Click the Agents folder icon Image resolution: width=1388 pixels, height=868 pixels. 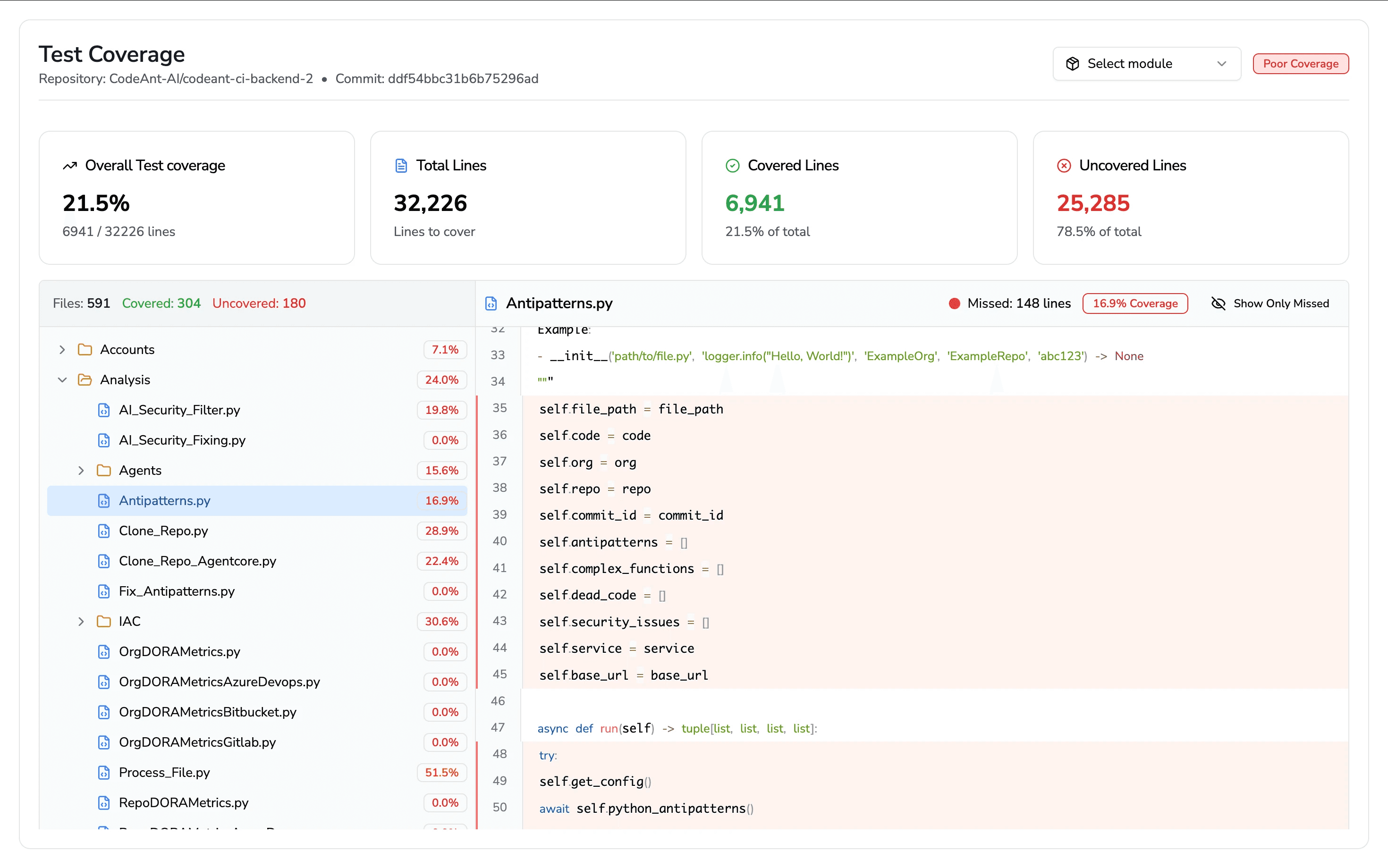point(104,471)
